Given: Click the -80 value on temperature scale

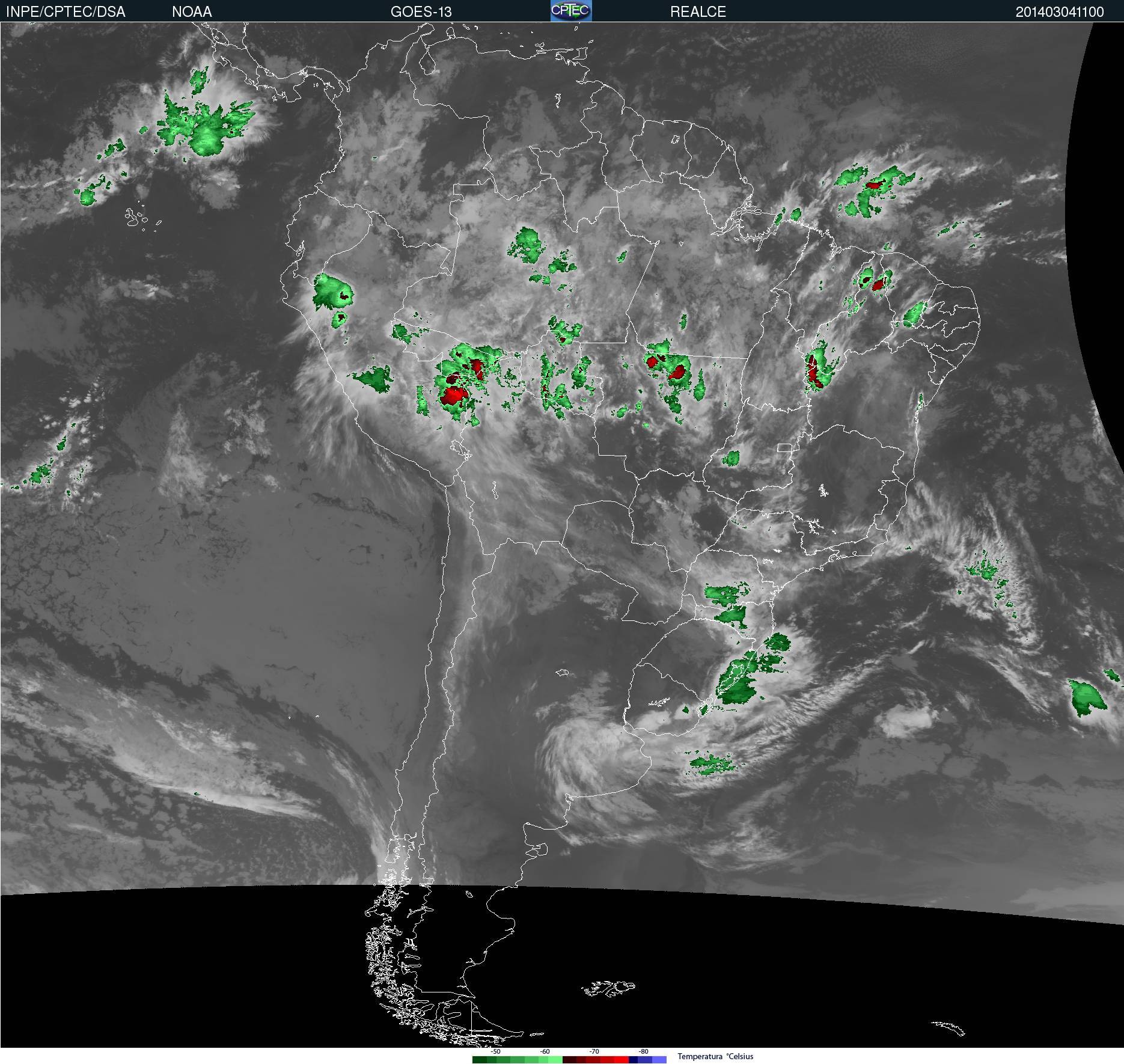Looking at the screenshot, I should tap(643, 1051).
